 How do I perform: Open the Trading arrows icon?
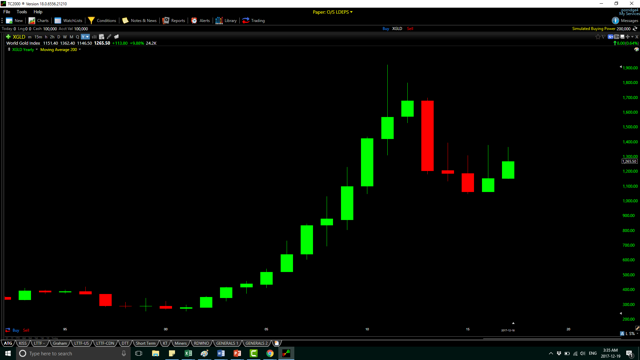[x=246, y=20]
